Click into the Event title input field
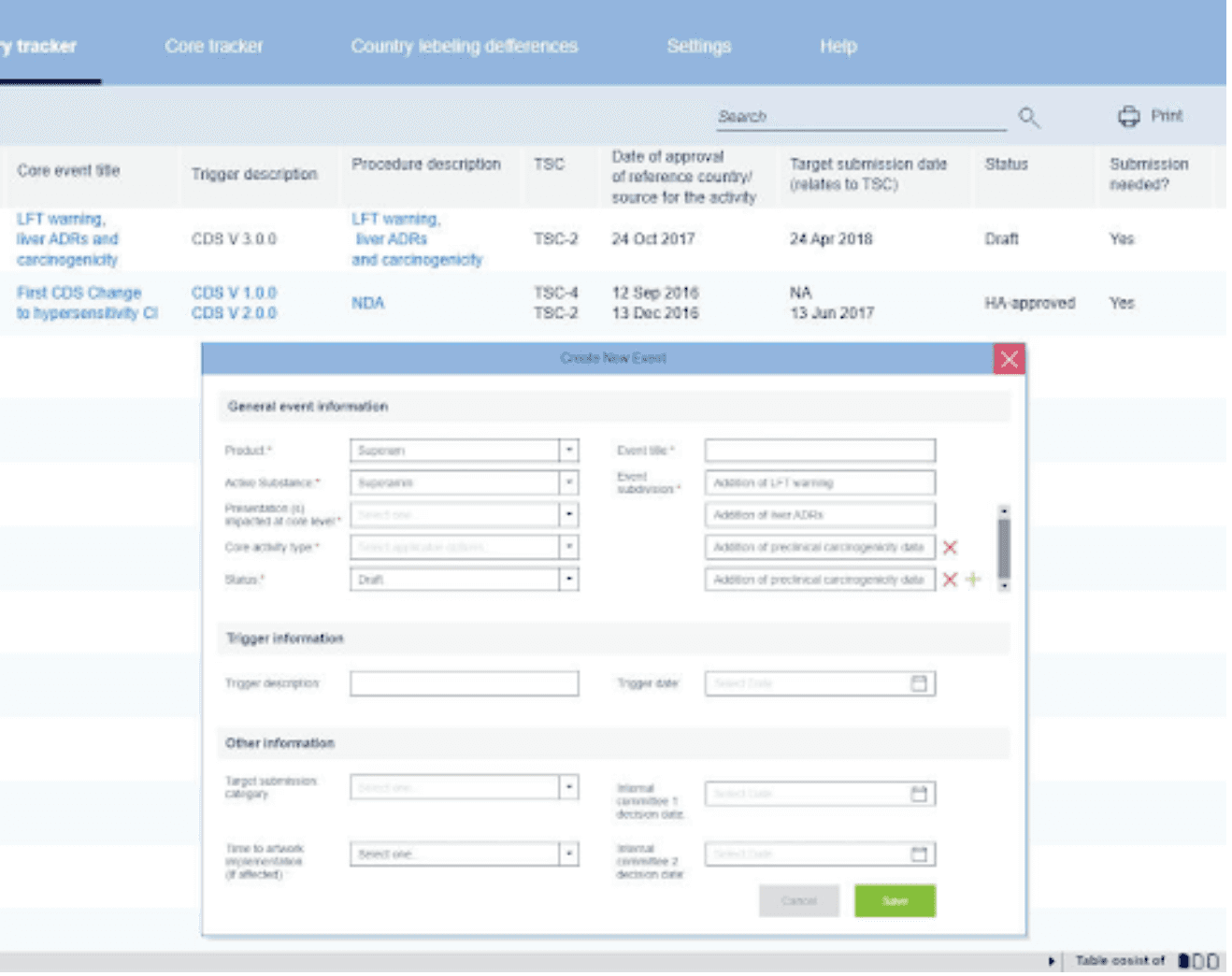This screenshot has width=1232, height=976. [x=820, y=451]
